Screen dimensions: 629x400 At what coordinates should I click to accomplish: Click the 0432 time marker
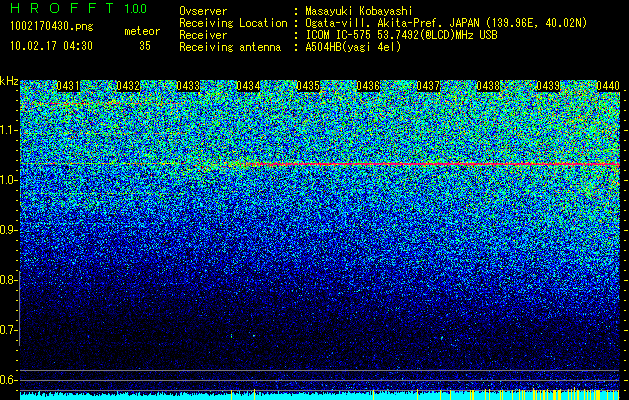click(128, 86)
